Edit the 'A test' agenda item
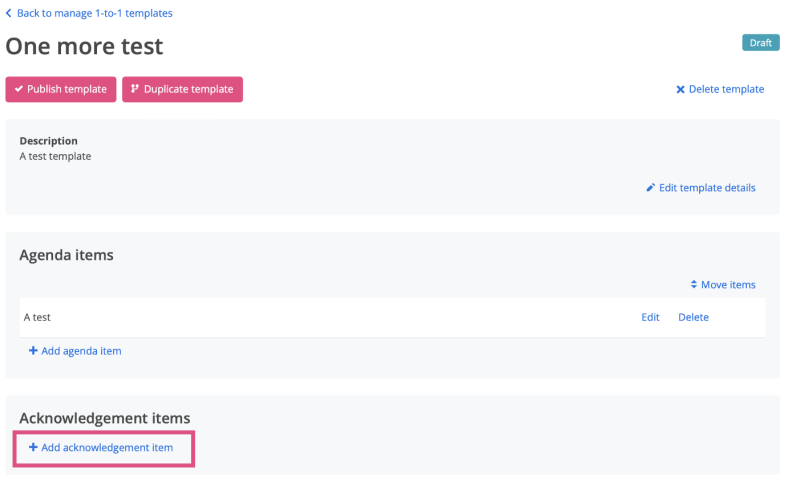 [650, 317]
